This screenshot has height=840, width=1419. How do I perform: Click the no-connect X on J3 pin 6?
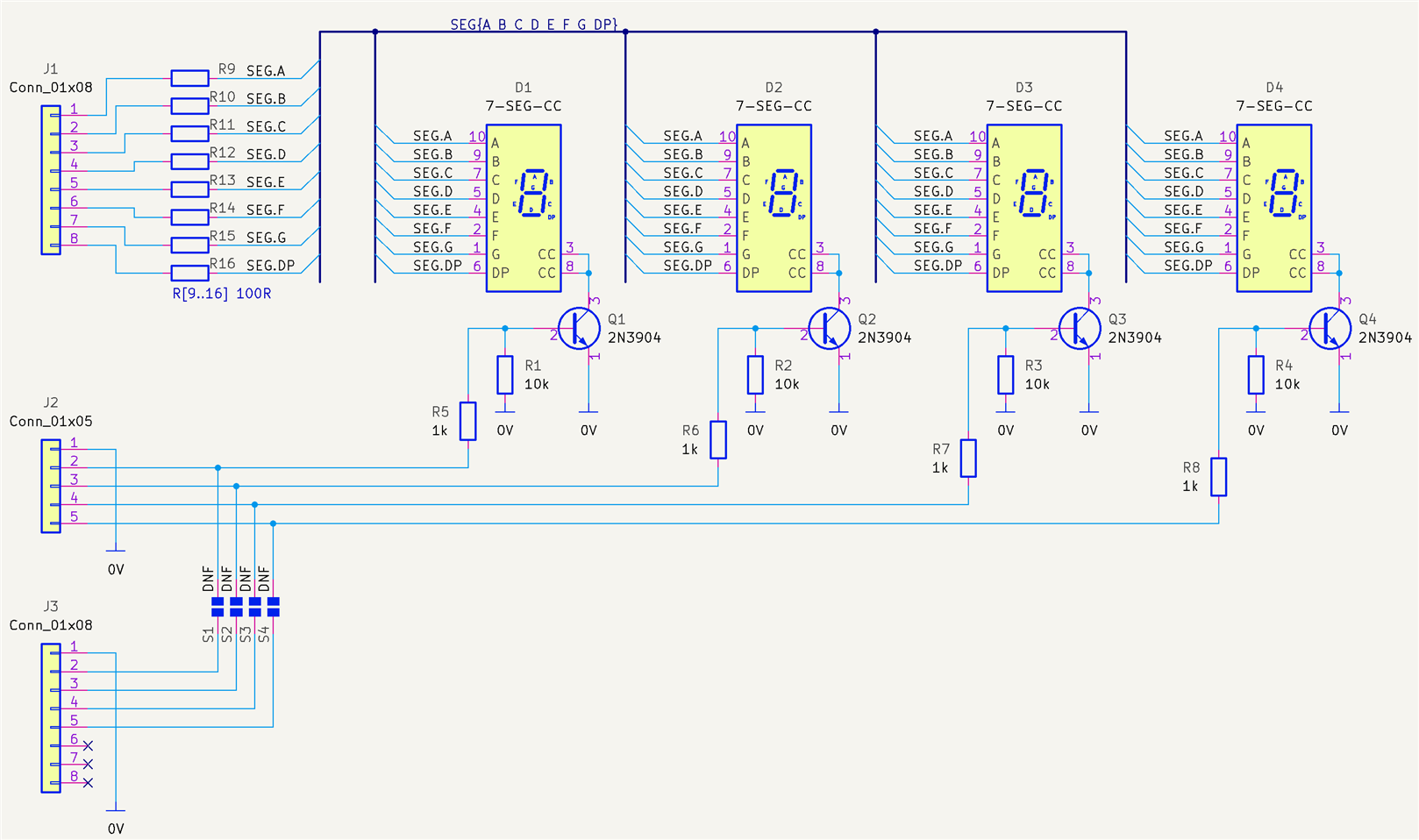pos(88,745)
